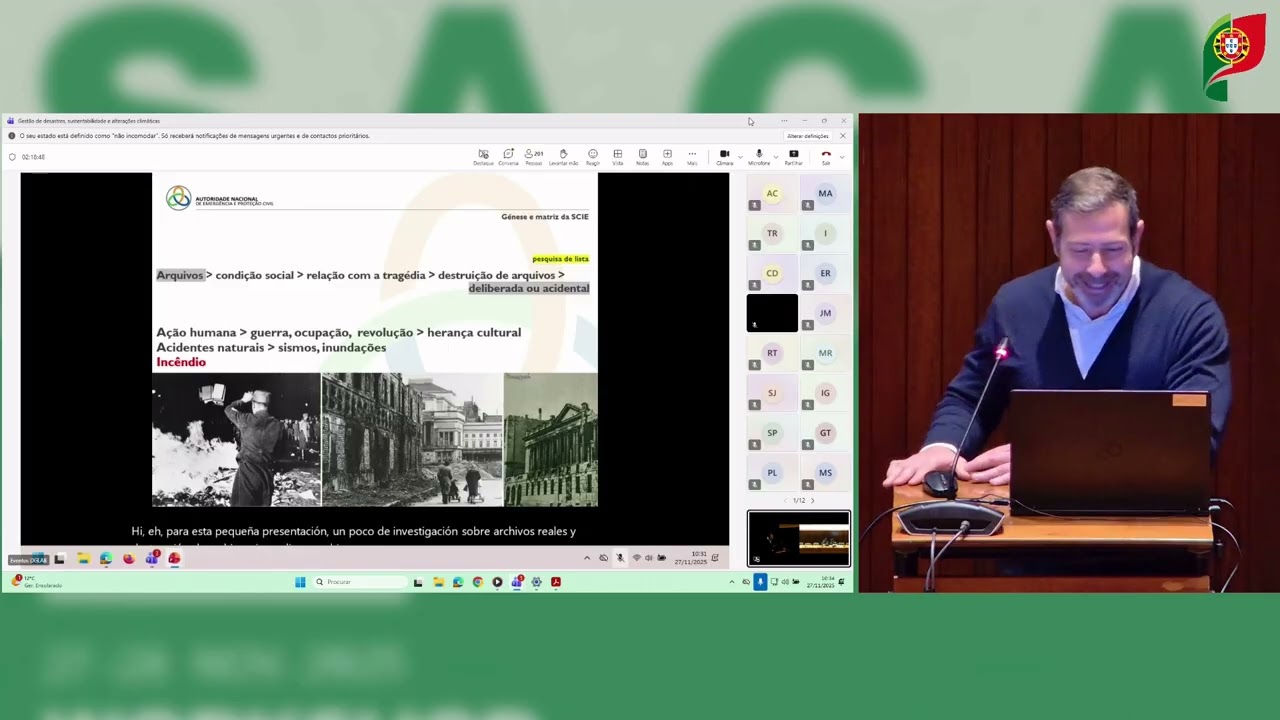The image size is (1280, 720).
Task: Open Google Chrome from the outer taskbar
Action: (478, 582)
